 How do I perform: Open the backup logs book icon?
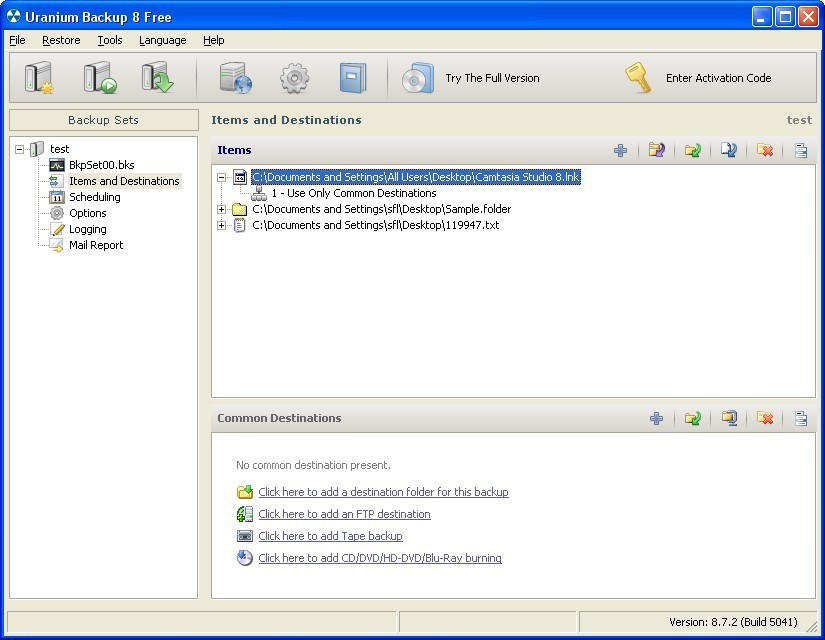point(352,78)
